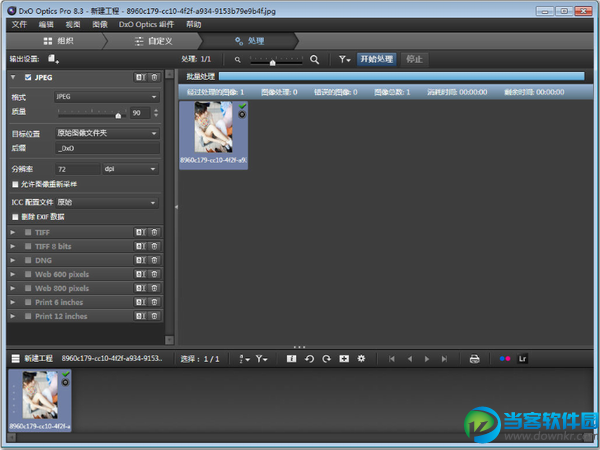This screenshot has width=600, height=450.
Task: Click the Start Processing button
Action: pos(378,59)
